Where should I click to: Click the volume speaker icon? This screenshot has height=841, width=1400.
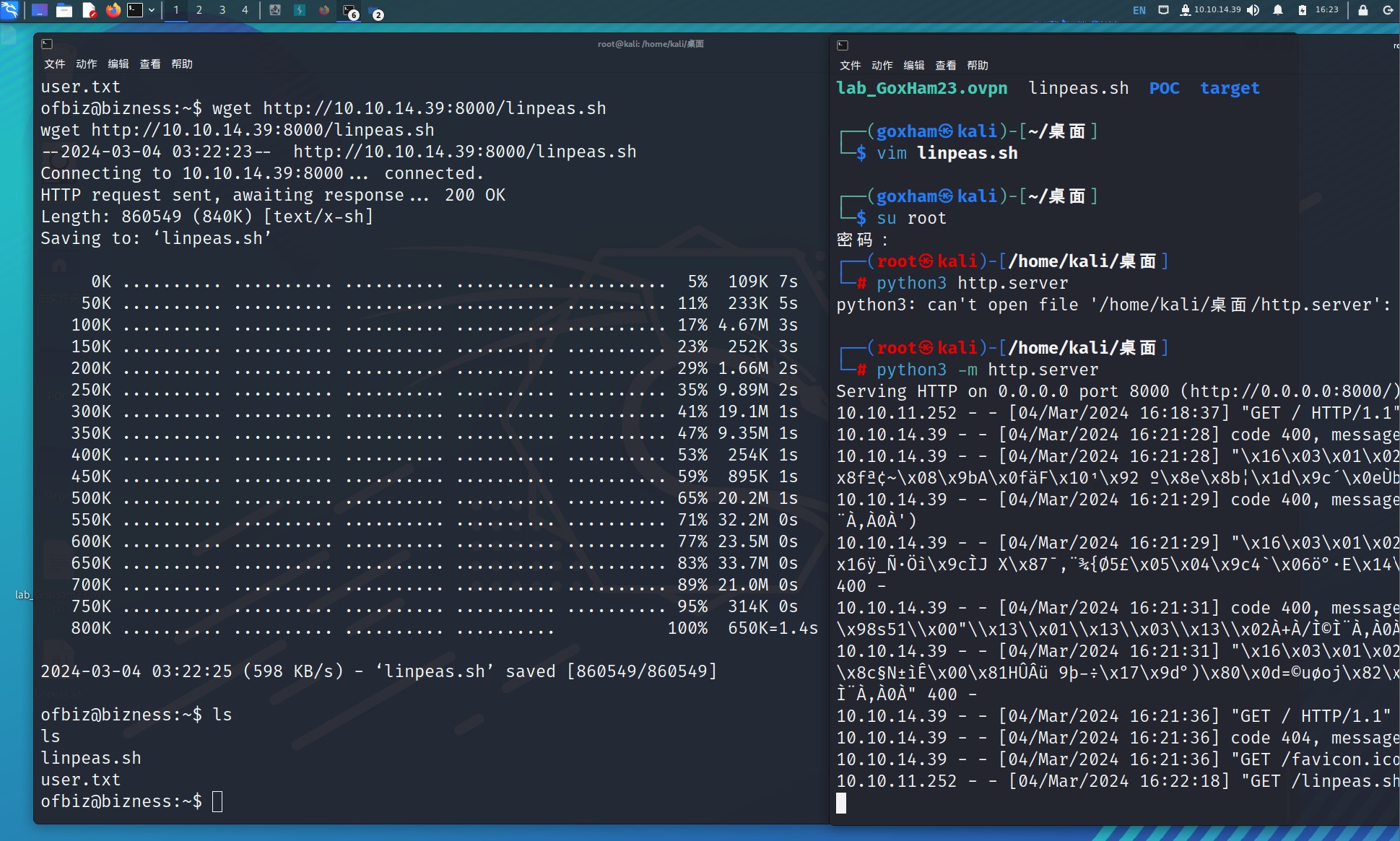click(x=1253, y=10)
